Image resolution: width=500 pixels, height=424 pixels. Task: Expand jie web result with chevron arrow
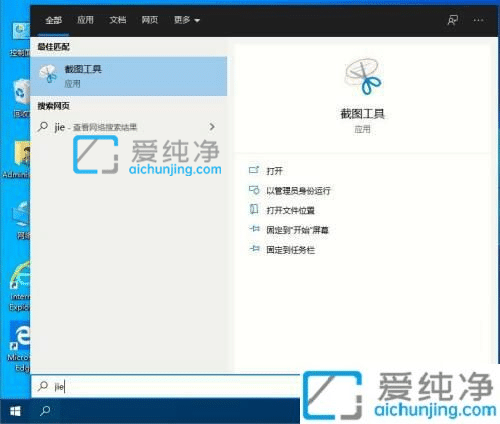click(212, 127)
